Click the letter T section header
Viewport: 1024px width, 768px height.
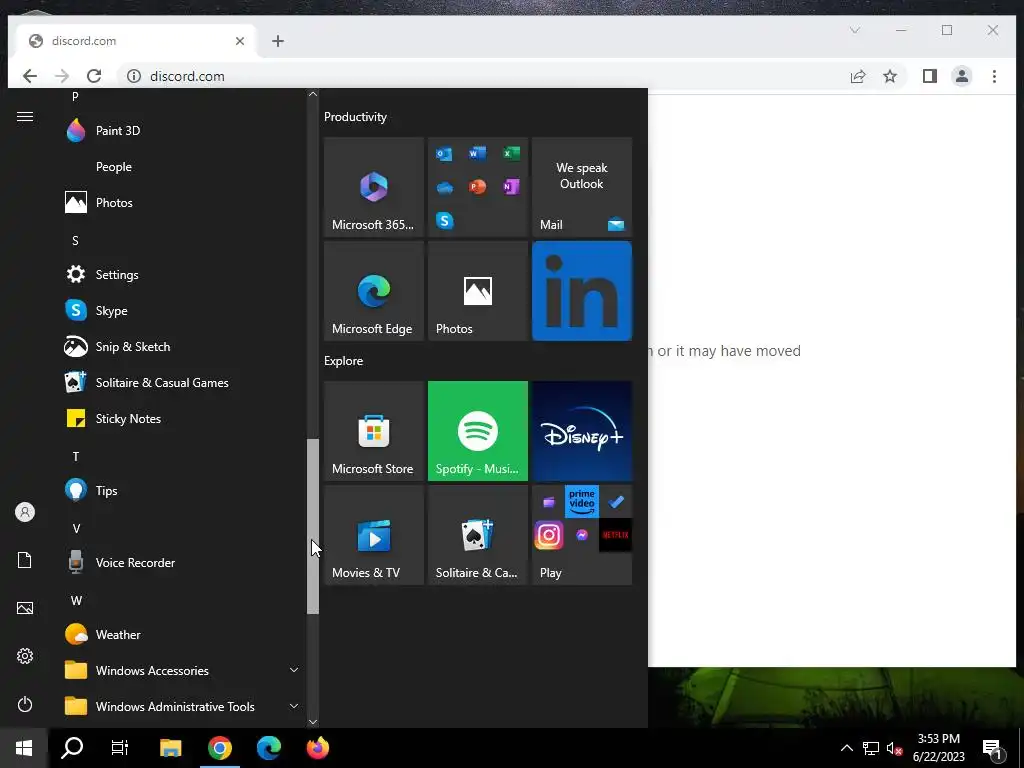[76, 456]
